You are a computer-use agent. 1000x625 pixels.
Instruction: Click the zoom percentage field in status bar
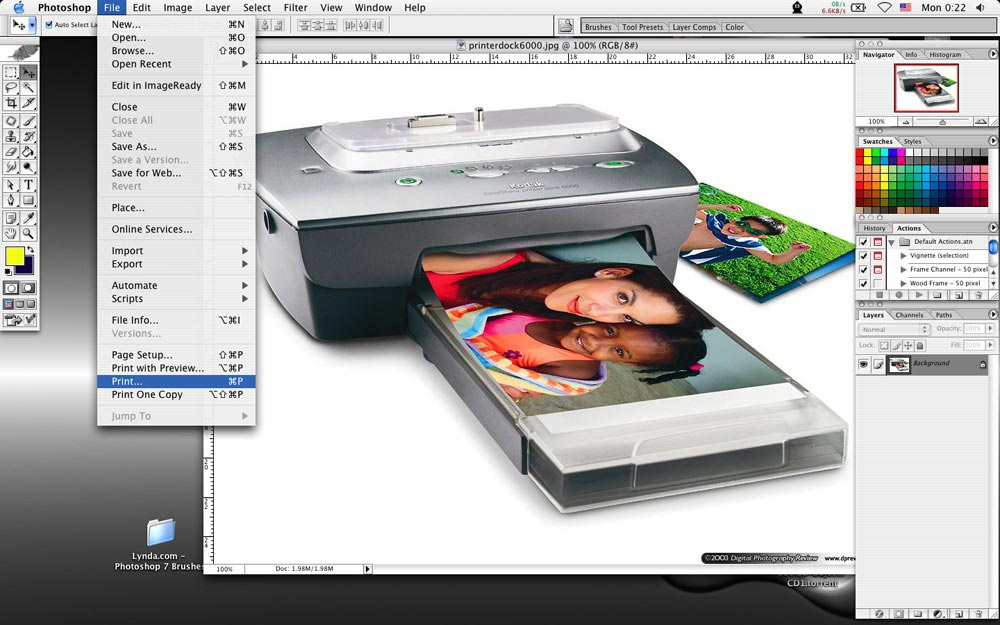click(x=224, y=569)
